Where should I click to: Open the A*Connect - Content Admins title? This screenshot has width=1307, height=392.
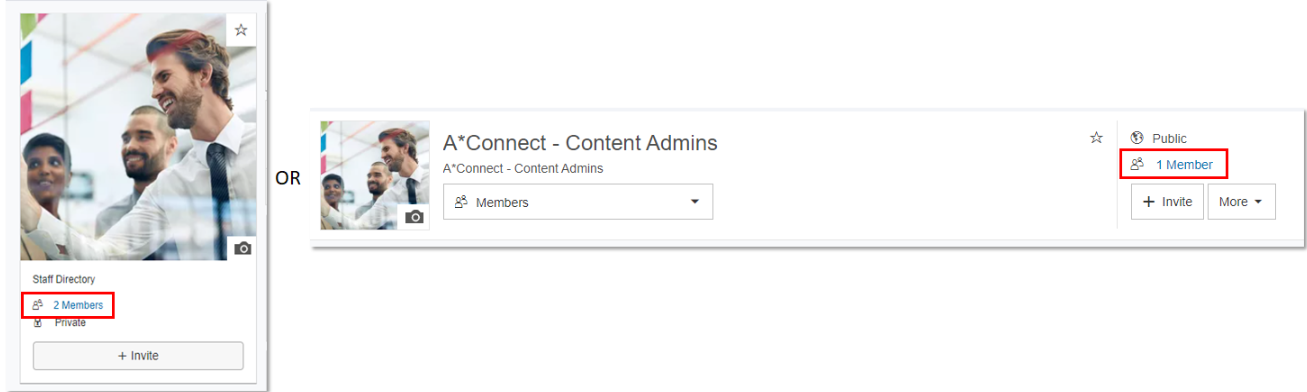(580, 143)
